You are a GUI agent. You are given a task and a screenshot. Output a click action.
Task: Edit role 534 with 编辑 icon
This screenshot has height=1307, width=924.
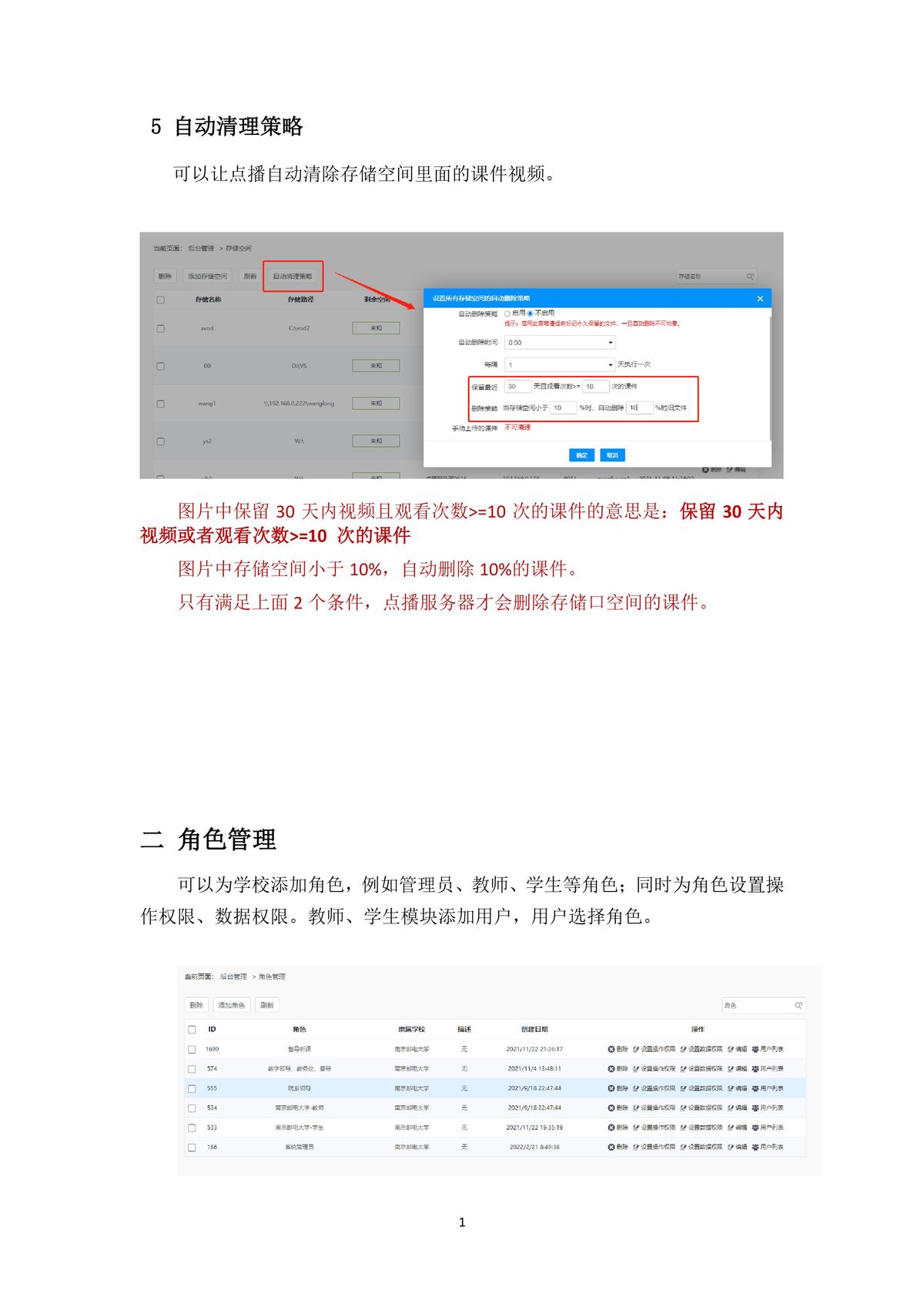738,1108
